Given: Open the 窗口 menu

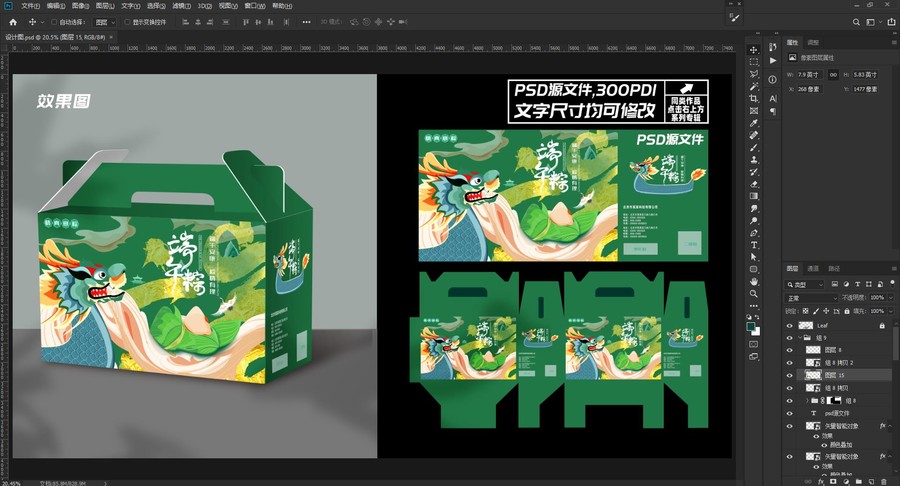Looking at the screenshot, I should (x=255, y=6).
